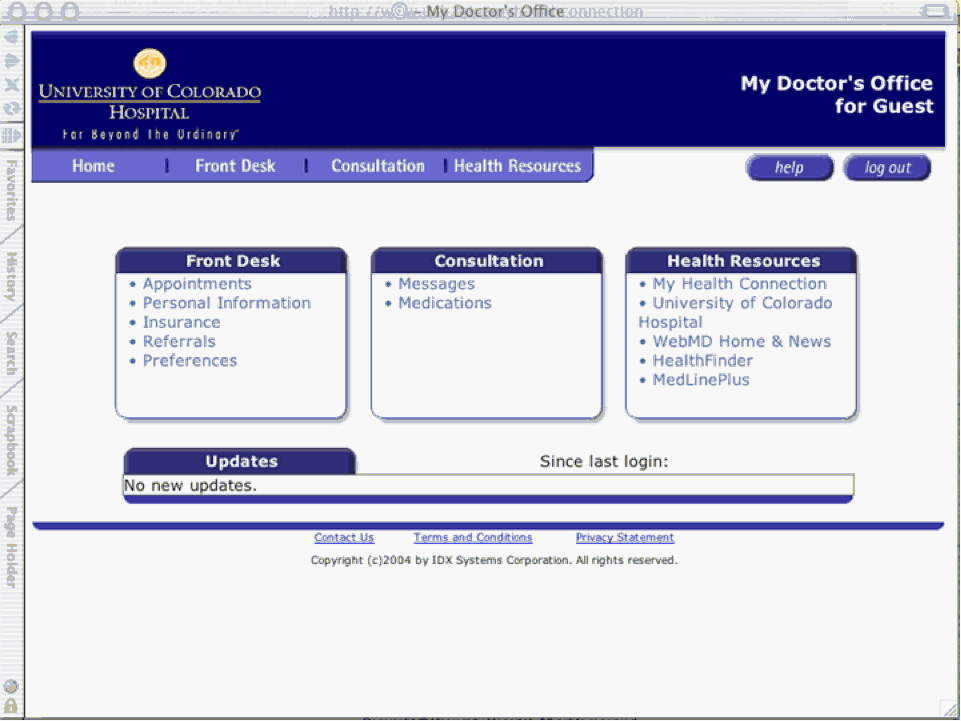Select Health Resources in the navigation bar

click(x=517, y=166)
